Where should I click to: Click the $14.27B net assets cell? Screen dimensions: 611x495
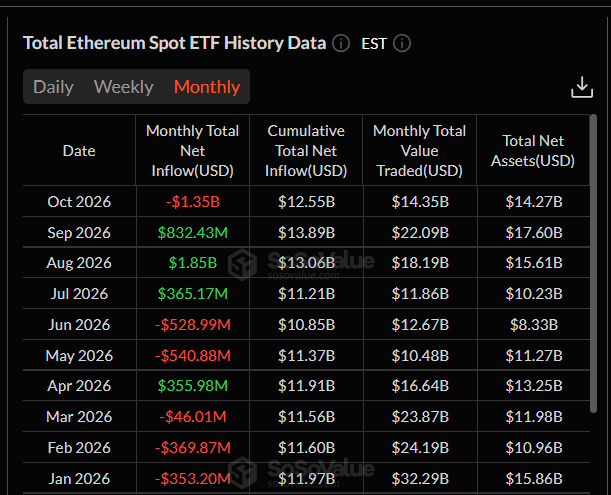(x=534, y=202)
